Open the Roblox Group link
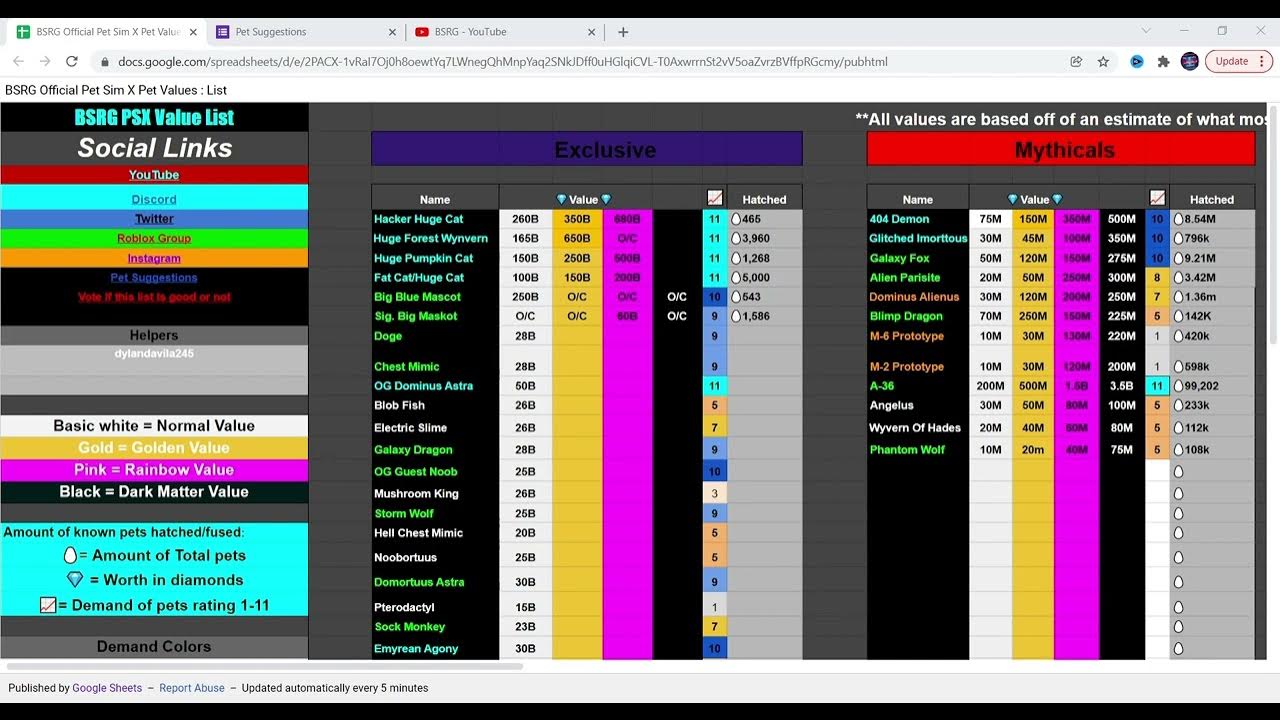The width and height of the screenshot is (1280, 720). click(x=154, y=238)
